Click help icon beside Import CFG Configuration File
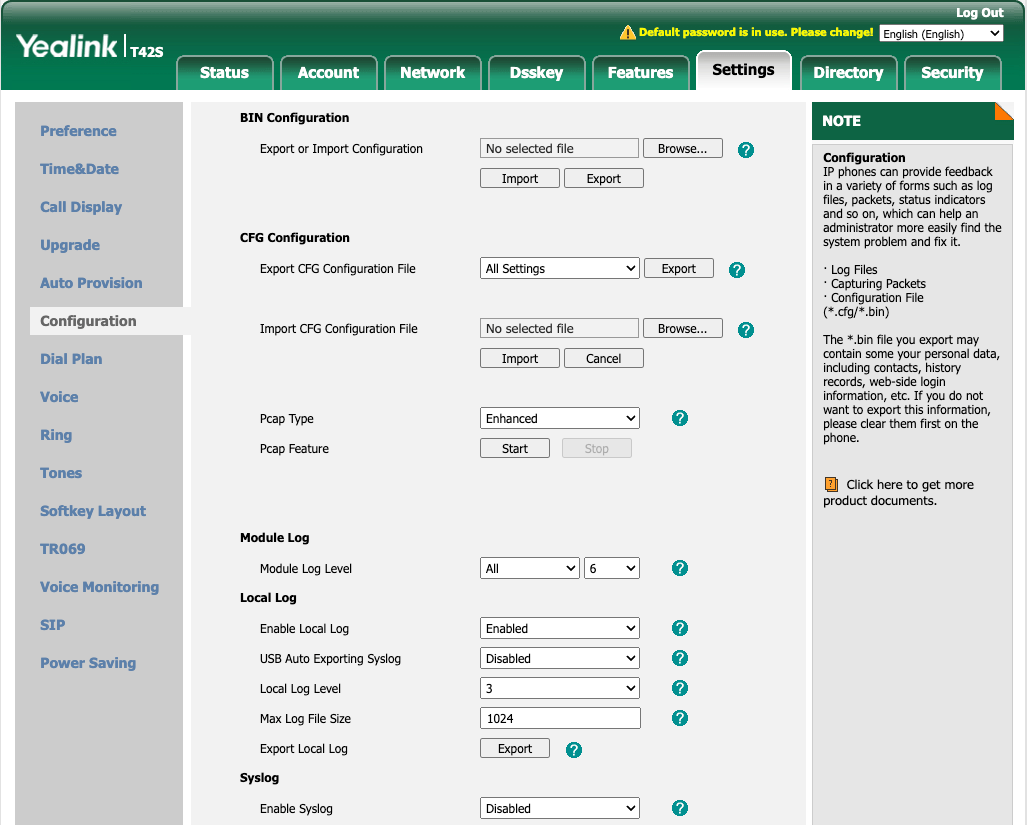The height and width of the screenshot is (825, 1027). pos(745,330)
